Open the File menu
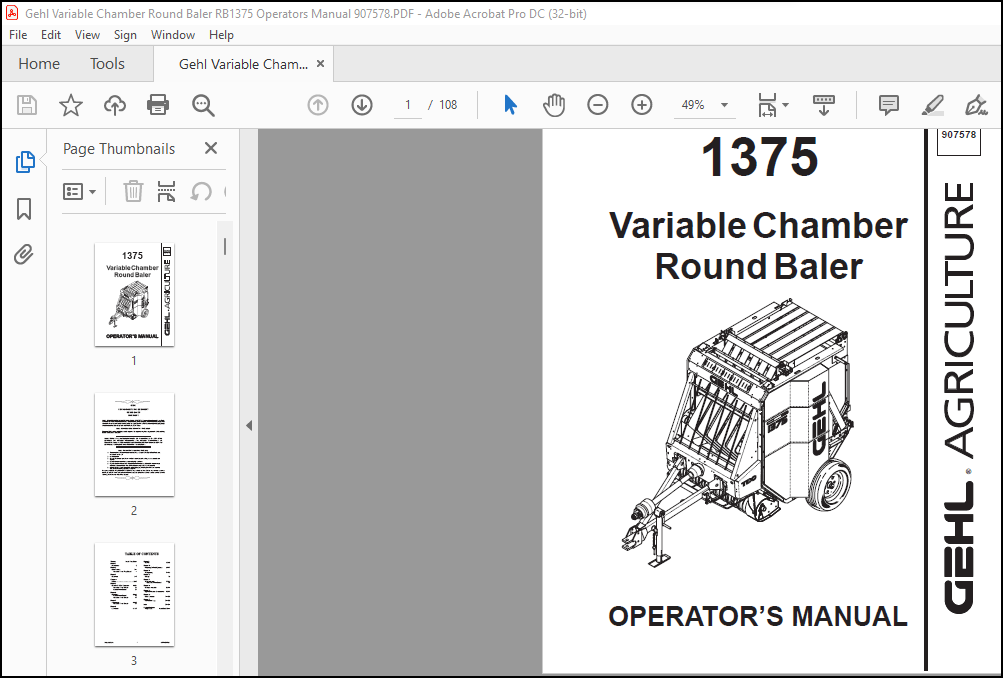This screenshot has height=678, width=1003. (18, 35)
